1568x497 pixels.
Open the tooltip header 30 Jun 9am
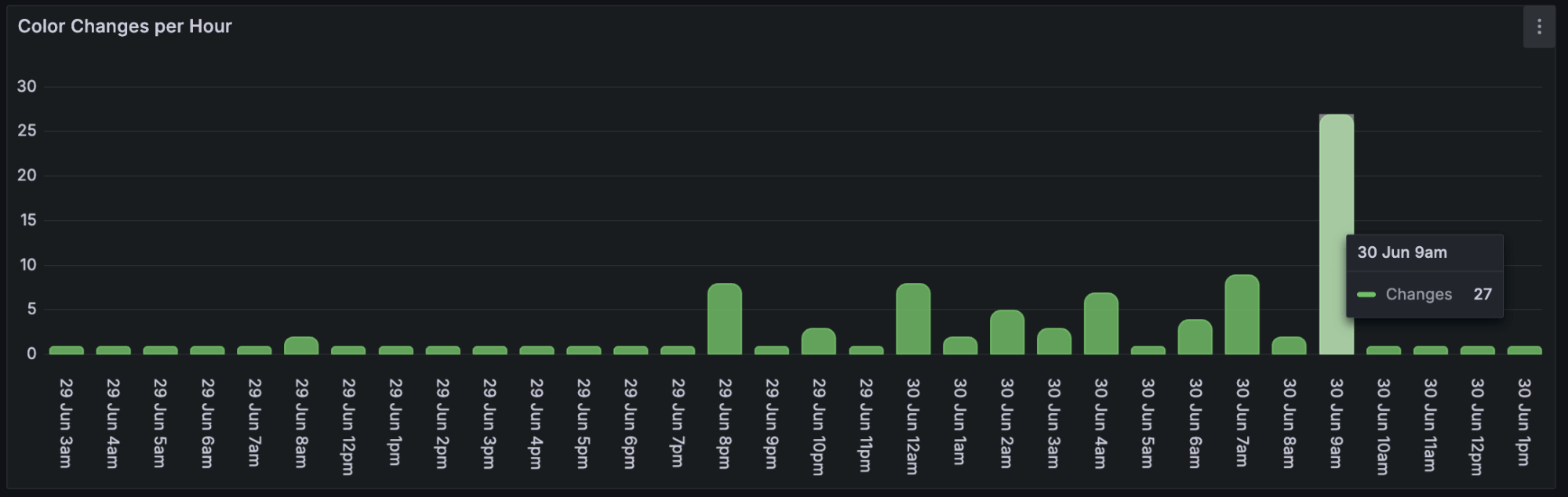[1401, 252]
